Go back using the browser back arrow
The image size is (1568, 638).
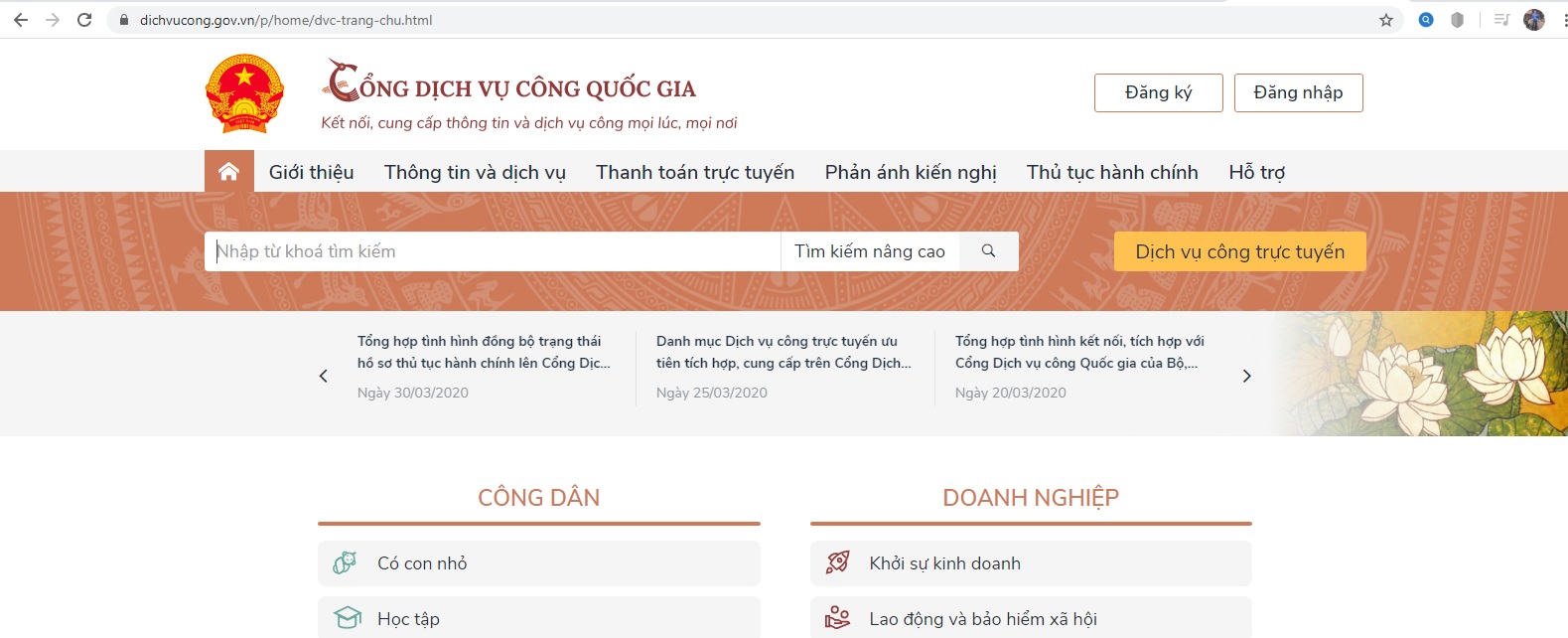pyautogui.click(x=21, y=20)
